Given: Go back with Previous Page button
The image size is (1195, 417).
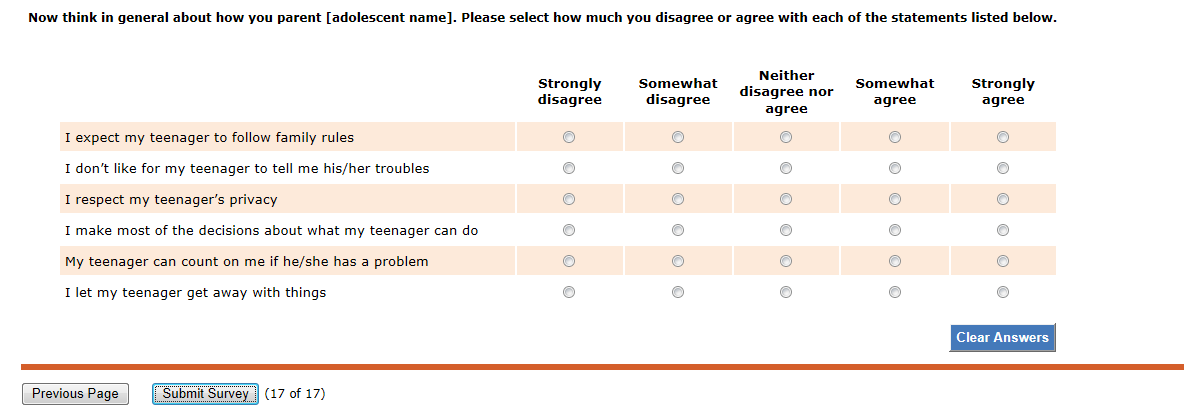Looking at the screenshot, I should (x=75, y=394).
